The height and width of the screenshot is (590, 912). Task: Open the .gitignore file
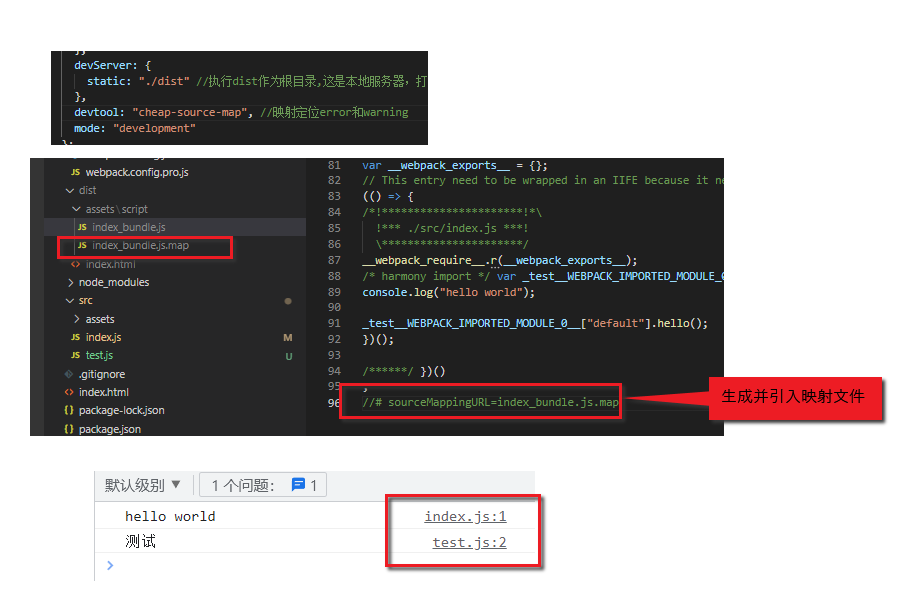point(102,374)
